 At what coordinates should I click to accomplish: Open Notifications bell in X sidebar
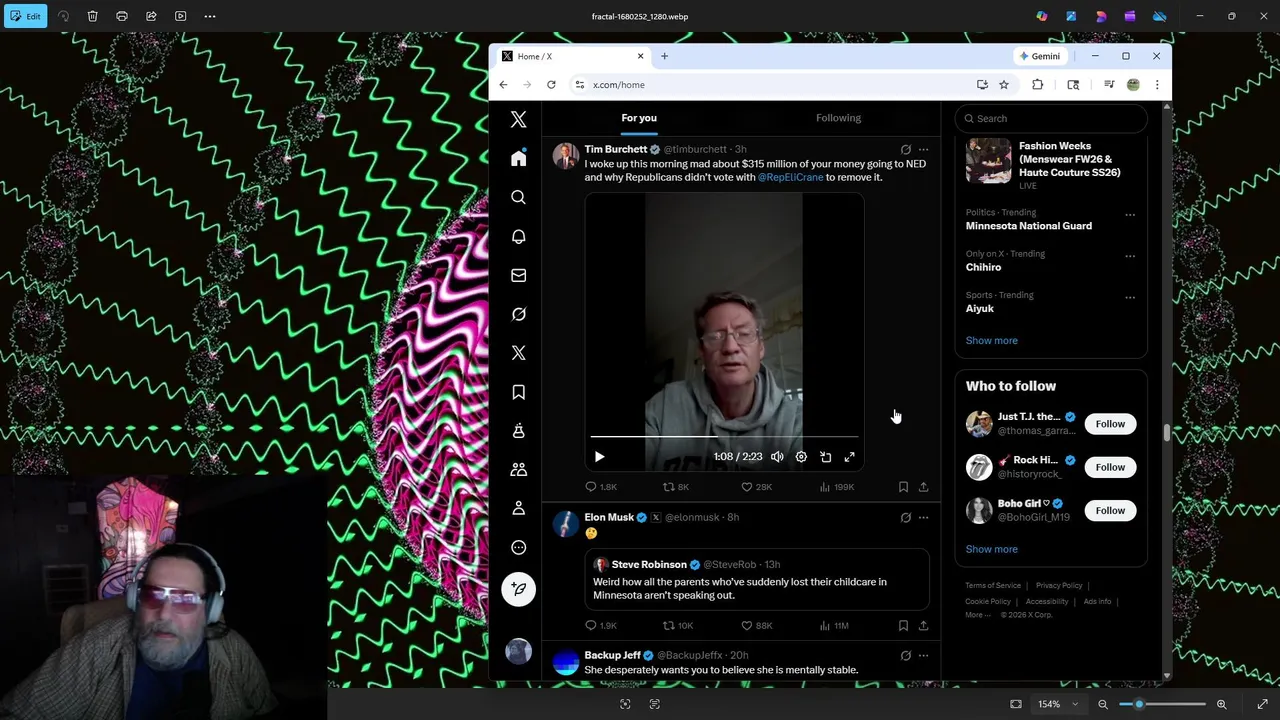tap(518, 236)
